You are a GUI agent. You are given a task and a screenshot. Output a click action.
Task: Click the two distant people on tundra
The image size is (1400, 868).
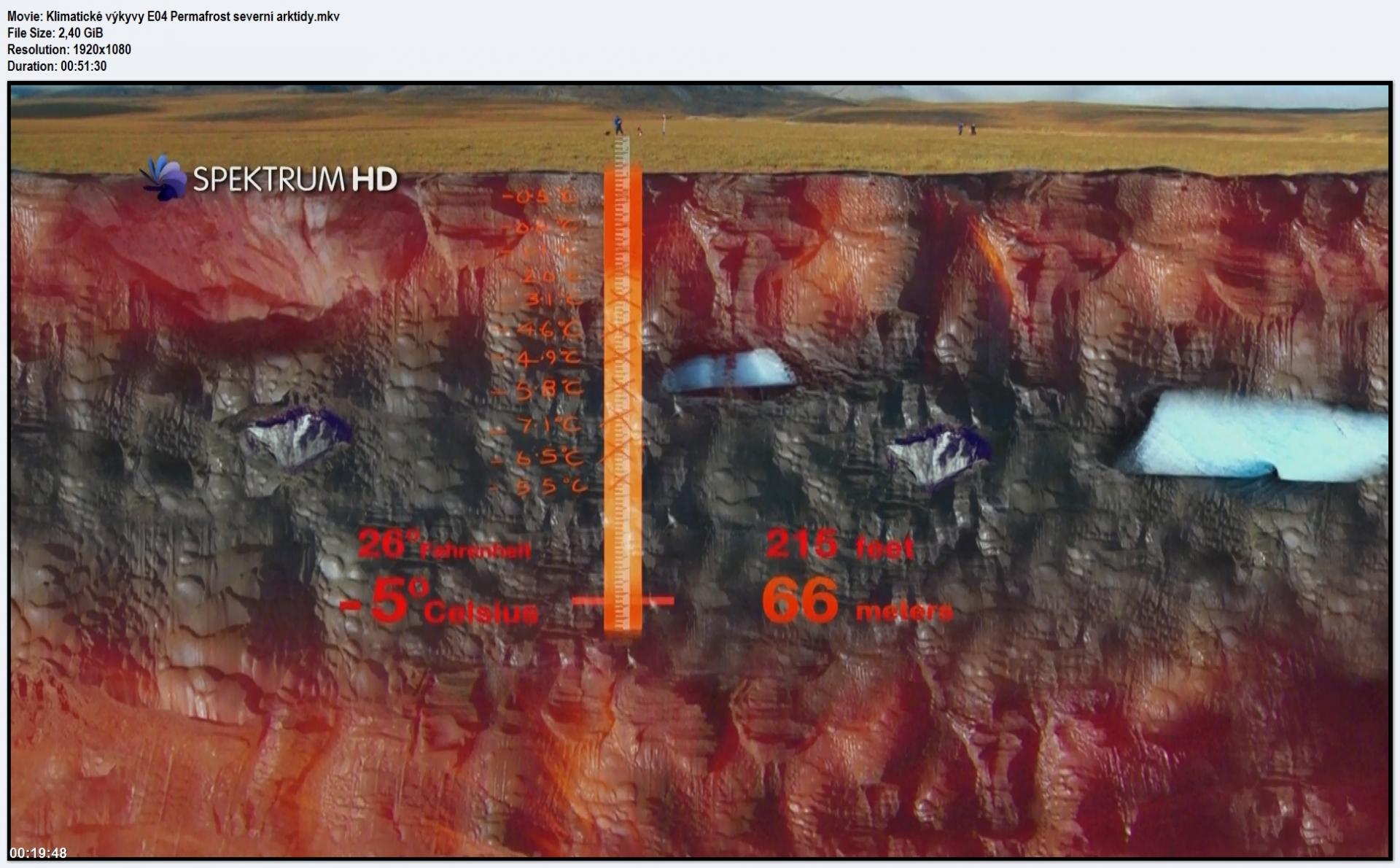click(966, 129)
